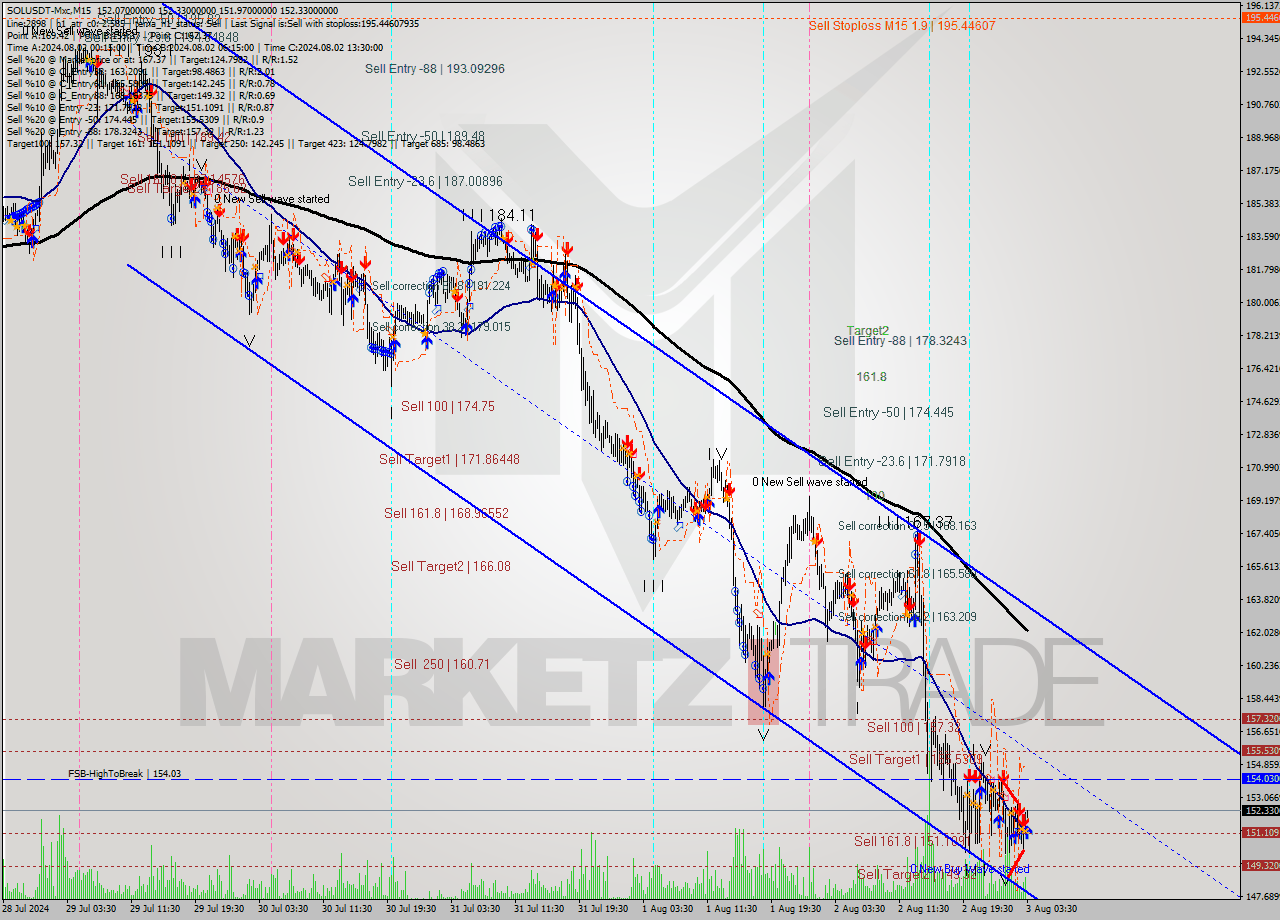Select '29 Jul 19:30' time axis label
Image resolution: width=1280 pixels, height=920 pixels.
(220, 908)
